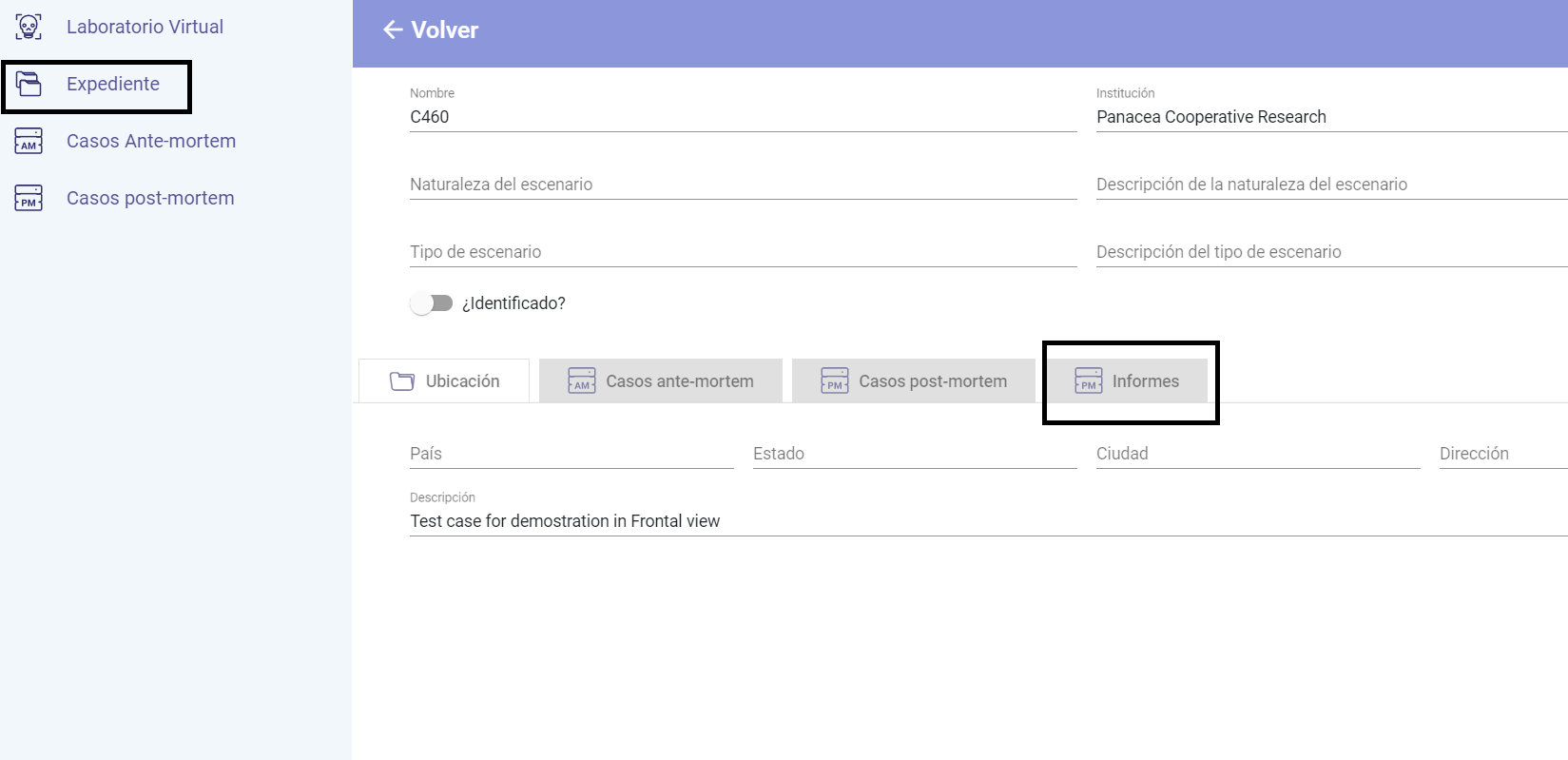Open the Tipo de escenario dropdown
Image resolution: width=1568 pixels, height=760 pixels.
click(x=742, y=252)
